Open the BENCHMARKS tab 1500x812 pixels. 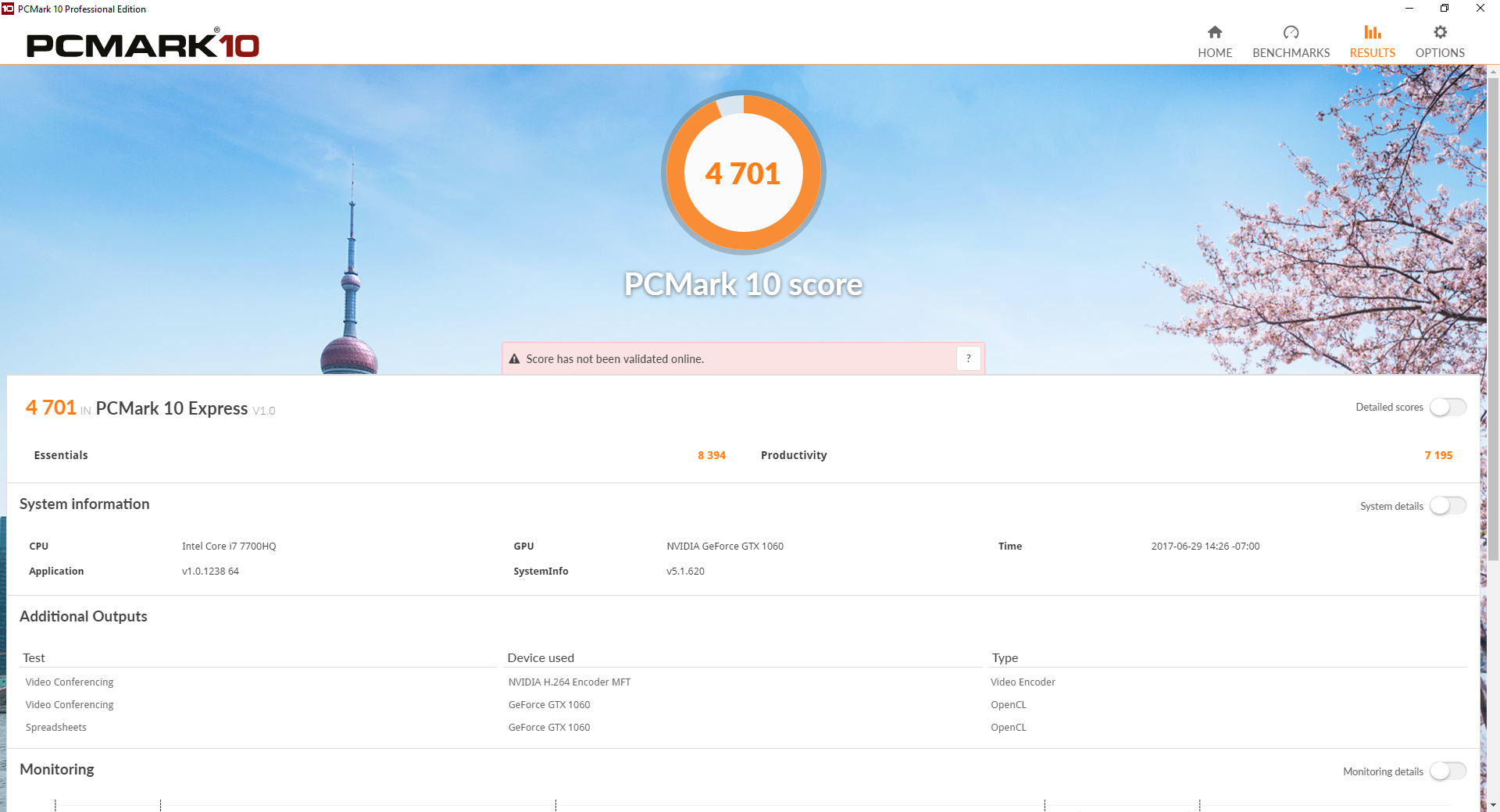coord(1291,42)
